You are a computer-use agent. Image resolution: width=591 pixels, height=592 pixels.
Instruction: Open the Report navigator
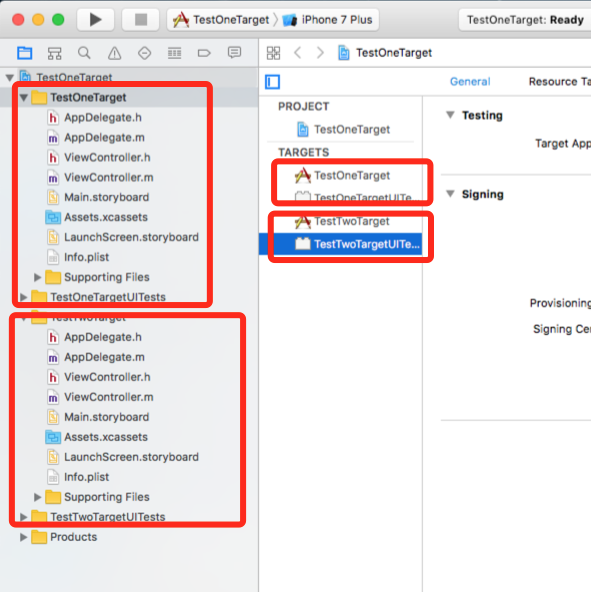pos(234,53)
